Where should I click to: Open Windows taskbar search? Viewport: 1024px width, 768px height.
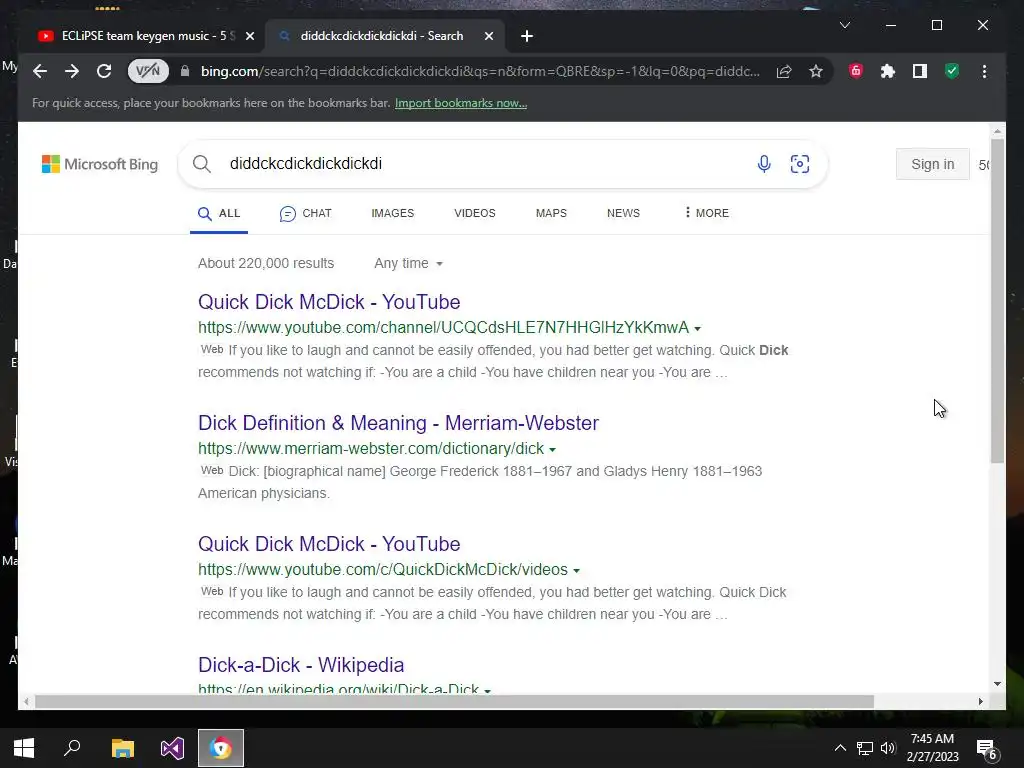coord(72,748)
